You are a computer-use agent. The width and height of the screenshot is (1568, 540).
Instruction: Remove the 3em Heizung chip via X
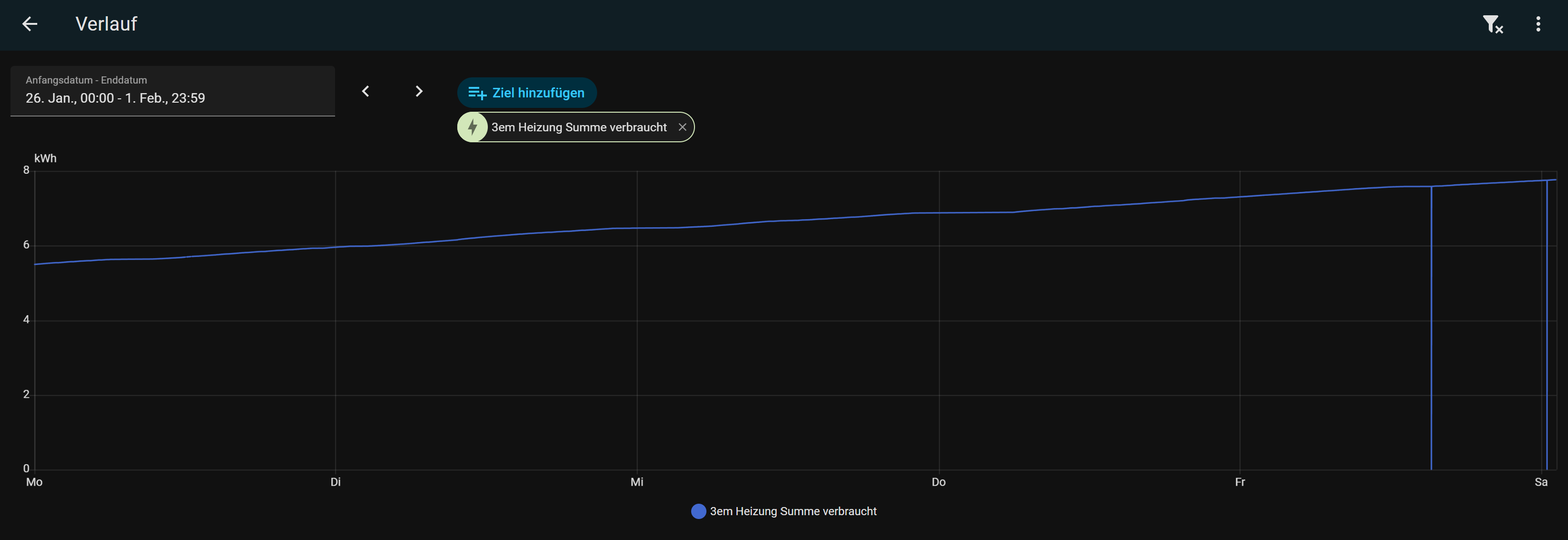point(683,127)
